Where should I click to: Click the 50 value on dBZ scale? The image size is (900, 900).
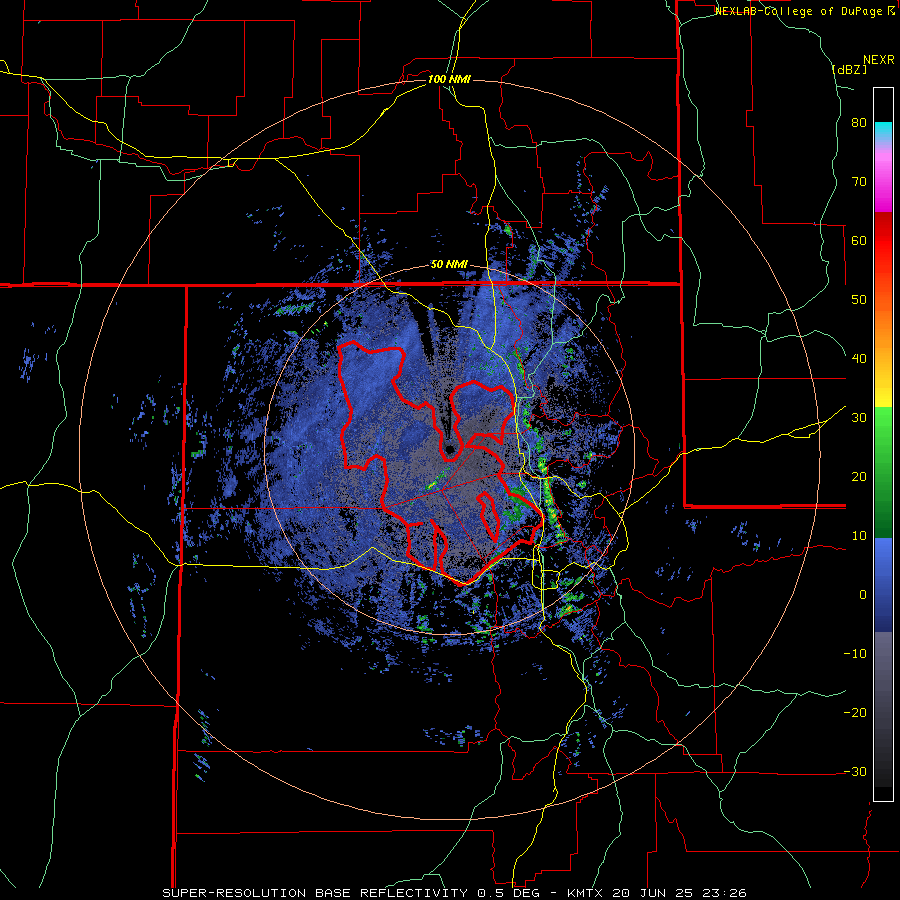click(x=859, y=300)
